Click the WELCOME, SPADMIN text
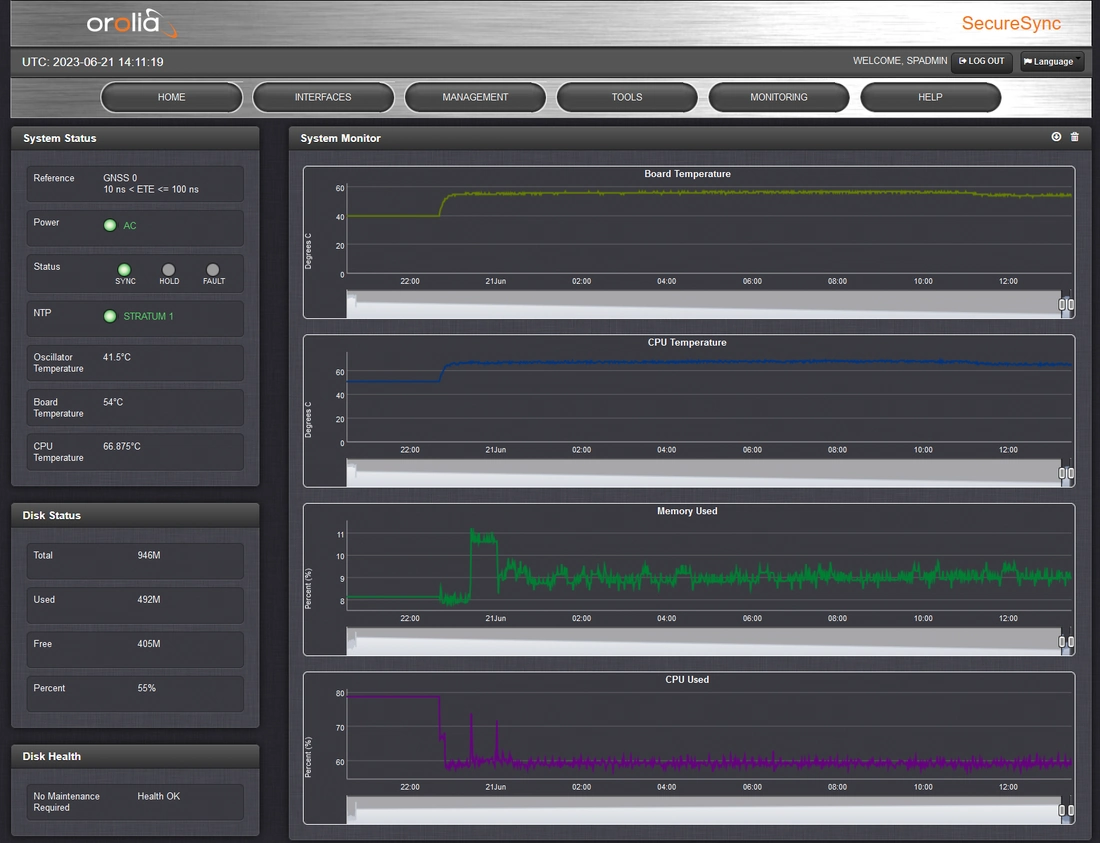 click(x=900, y=61)
